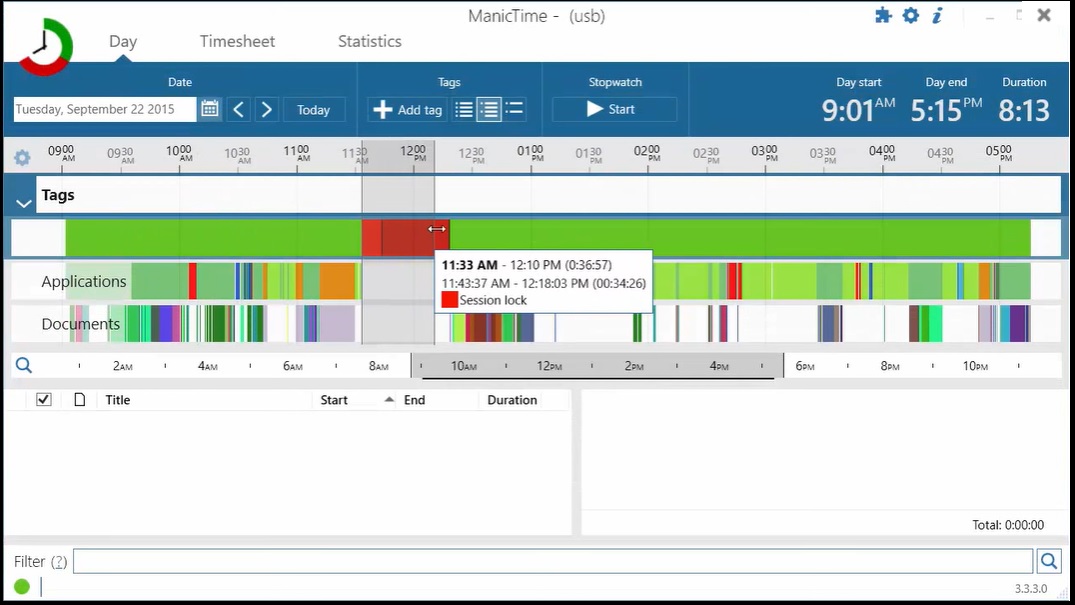1075x605 pixels.
Task: Click into the Filter text box
Action: click(553, 562)
